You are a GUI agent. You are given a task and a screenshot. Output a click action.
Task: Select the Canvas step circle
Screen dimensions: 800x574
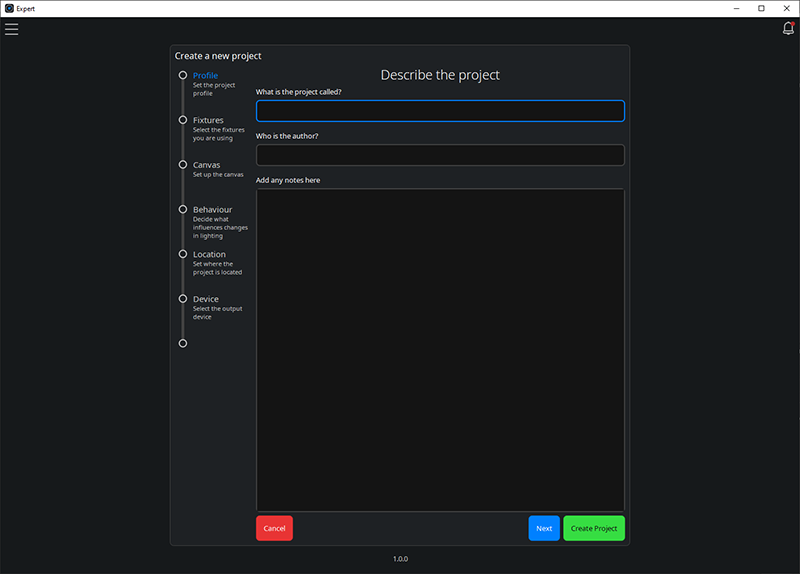tap(182, 164)
